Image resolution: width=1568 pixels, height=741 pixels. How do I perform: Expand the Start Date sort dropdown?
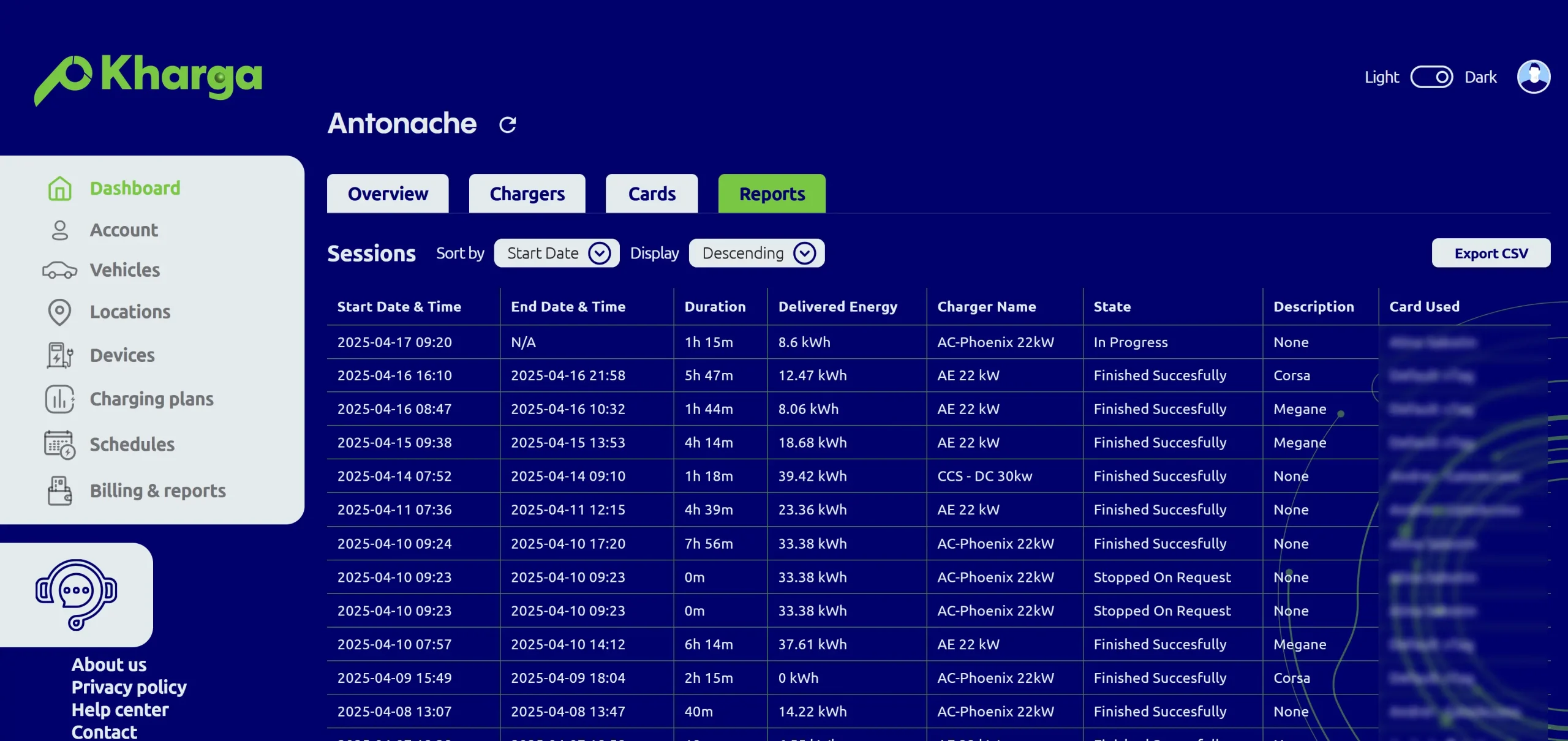(557, 254)
